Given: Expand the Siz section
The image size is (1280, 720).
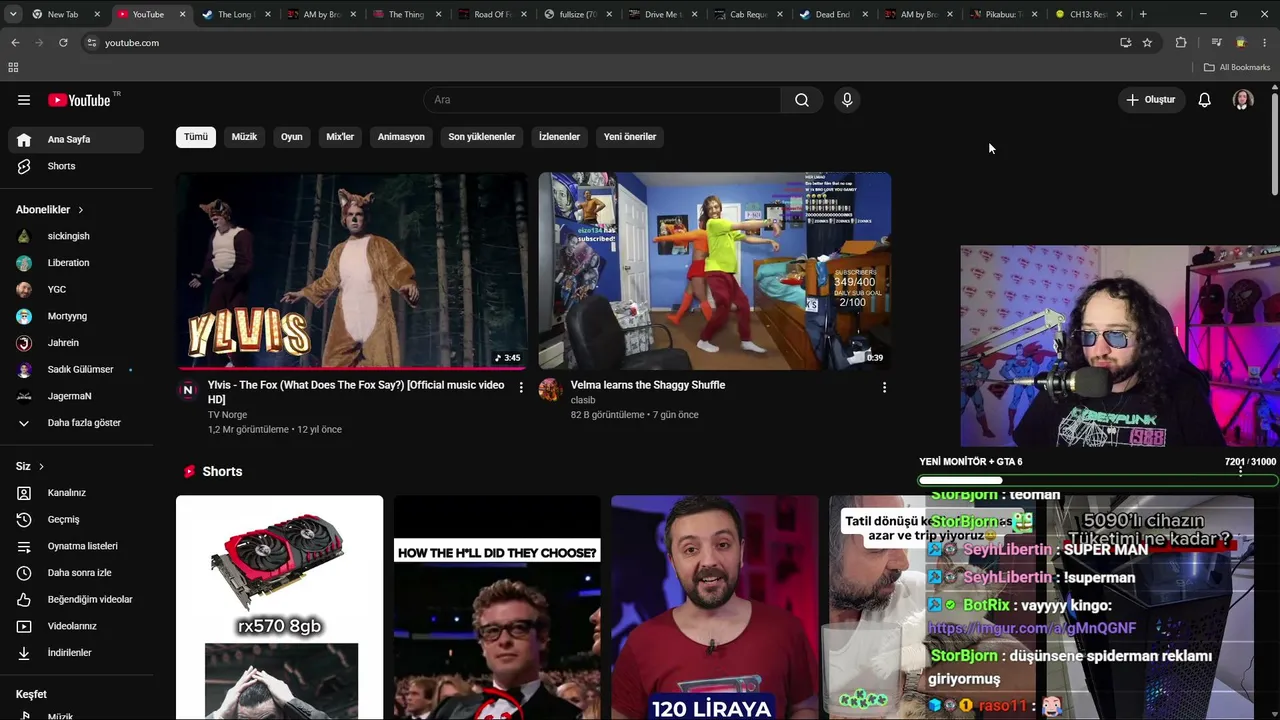Looking at the screenshot, I should pyautogui.click(x=30, y=466).
